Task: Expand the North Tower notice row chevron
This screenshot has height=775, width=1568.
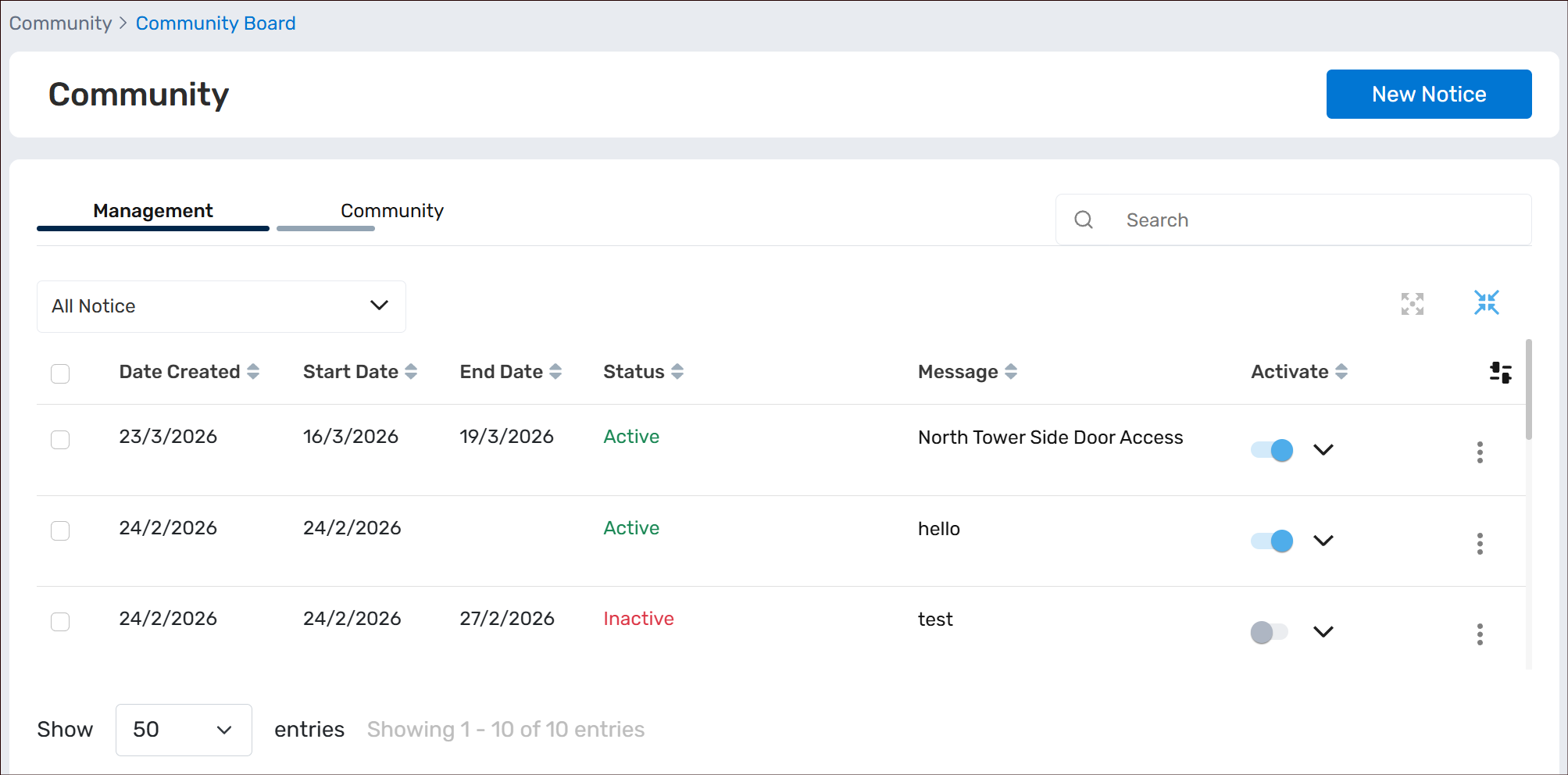Action: tap(1323, 450)
